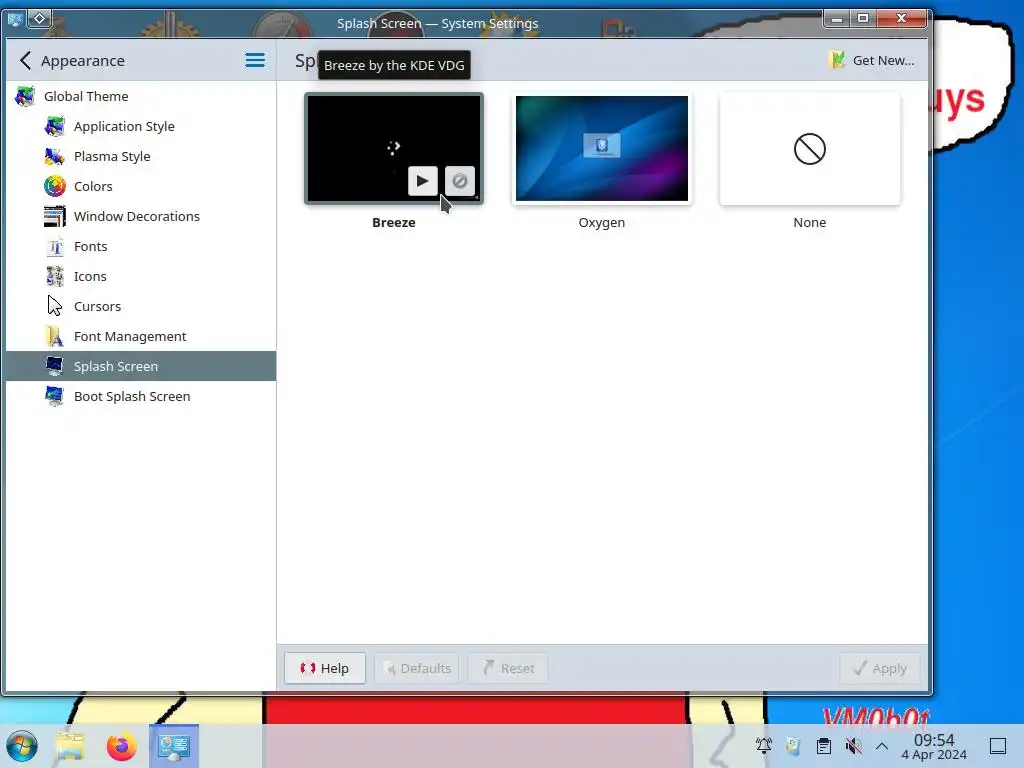1024x768 pixels.
Task: Click the Breeze label text
Action: pos(394,223)
